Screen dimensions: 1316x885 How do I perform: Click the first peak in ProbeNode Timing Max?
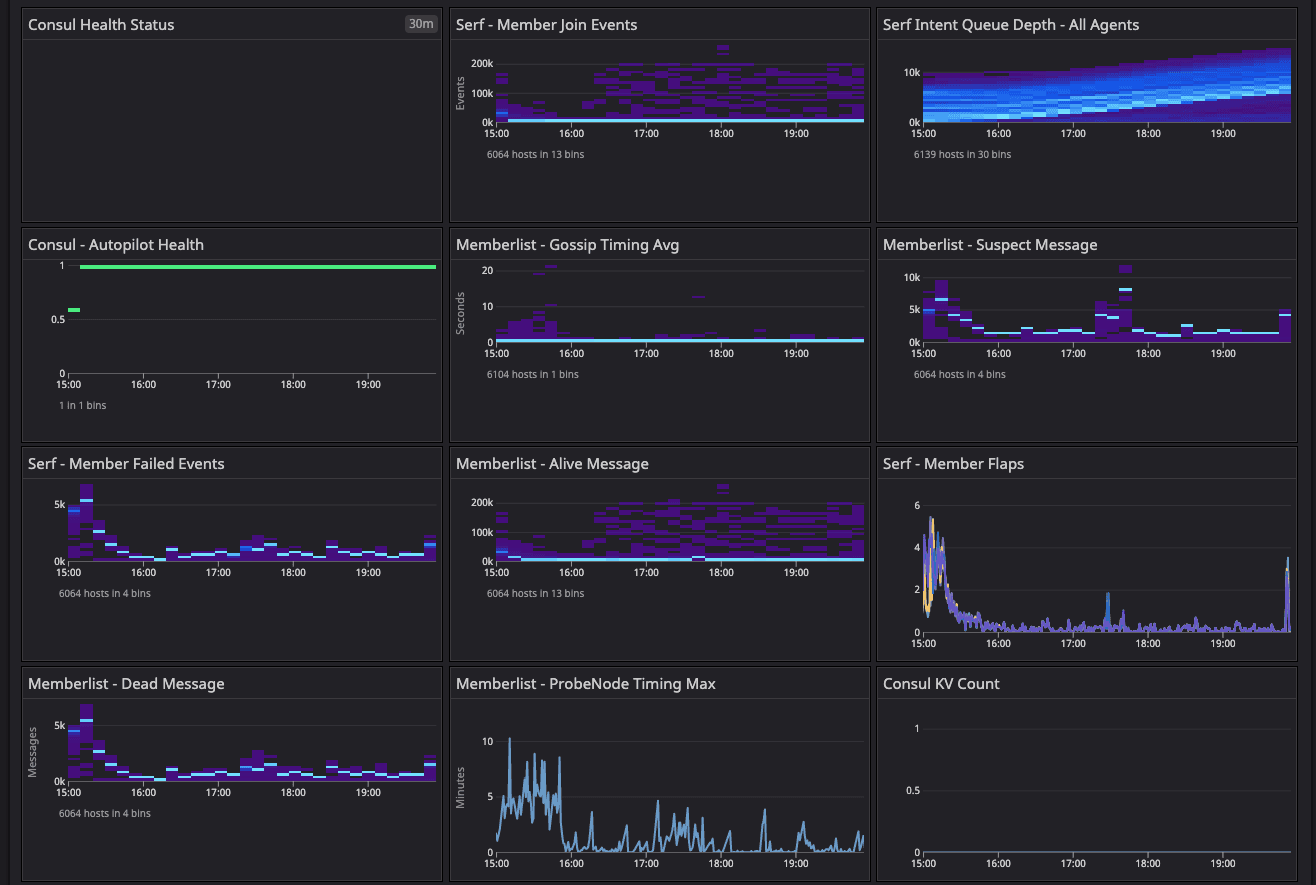point(510,742)
